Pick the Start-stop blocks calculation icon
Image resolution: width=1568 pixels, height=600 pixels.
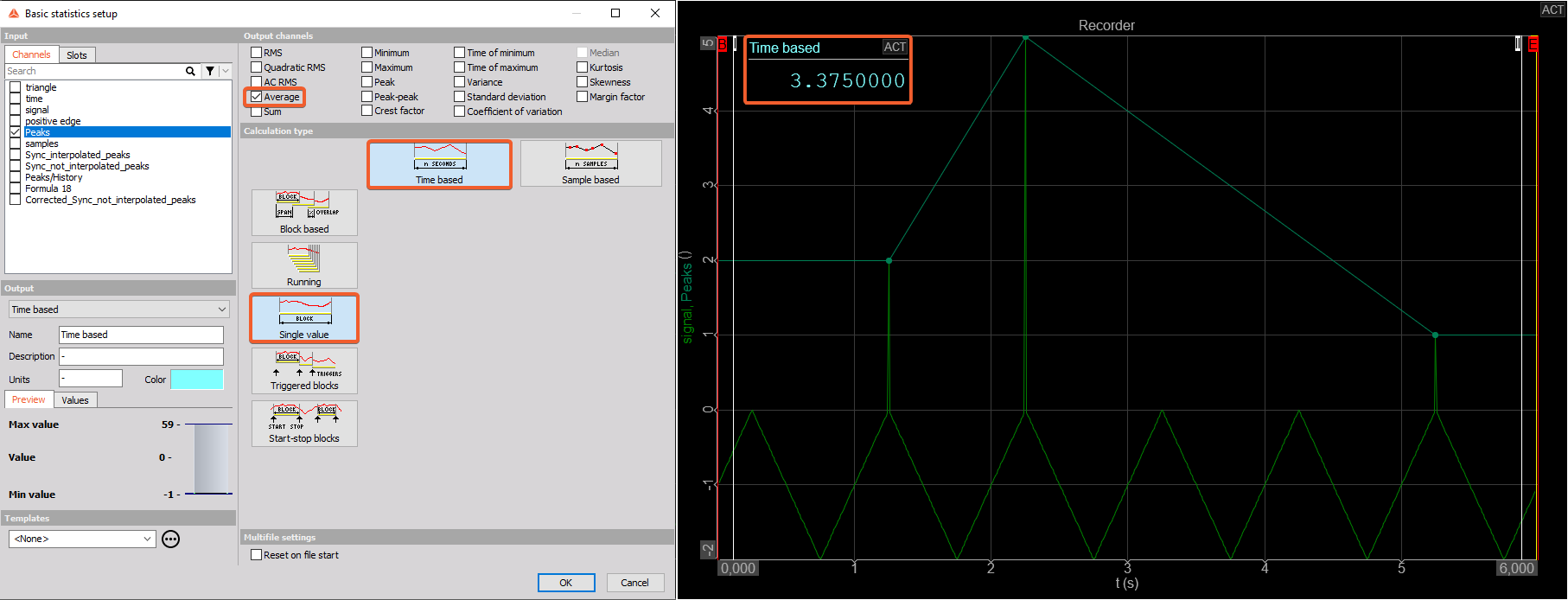tap(304, 424)
